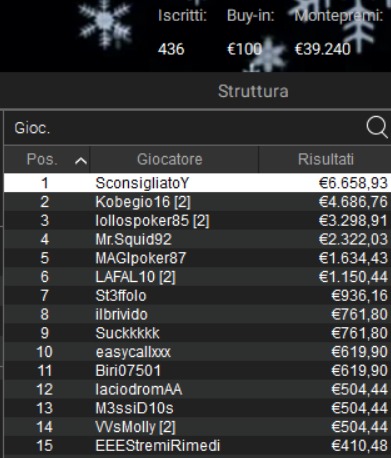The width and height of the screenshot is (391, 458).
Task: Open the Struttura tab
Action: 253,91
